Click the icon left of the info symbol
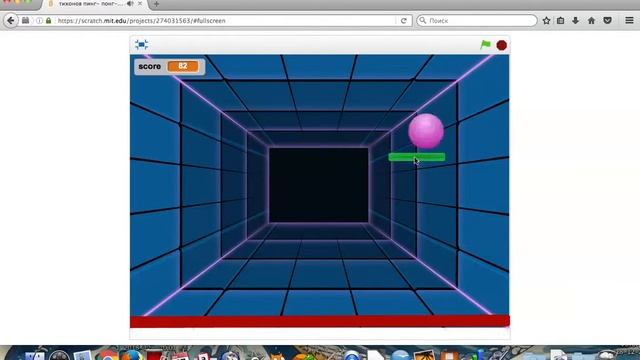Screen dimensions: 640x360 [x=25, y=20]
